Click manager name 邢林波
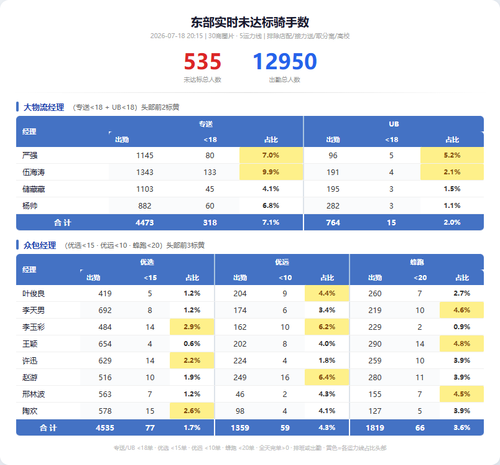500x465 pixels. click(x=33, y=394)
